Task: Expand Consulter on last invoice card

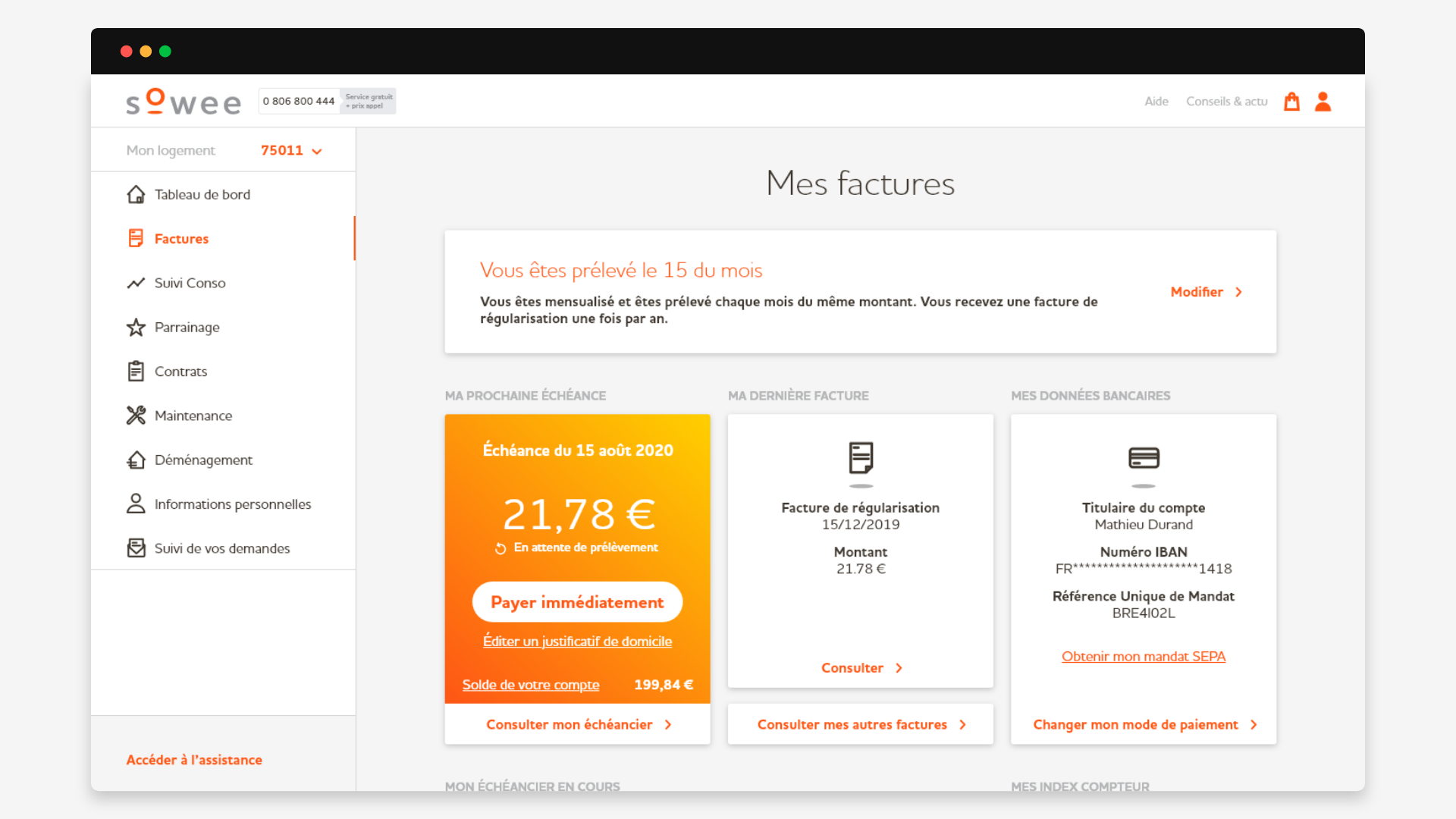Action: 860,668
